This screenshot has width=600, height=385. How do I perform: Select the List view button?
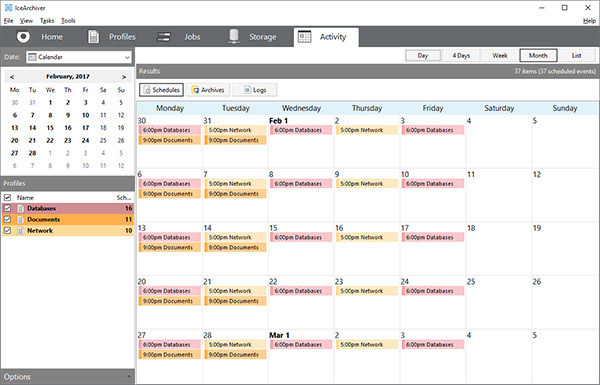tap(577, 55)
